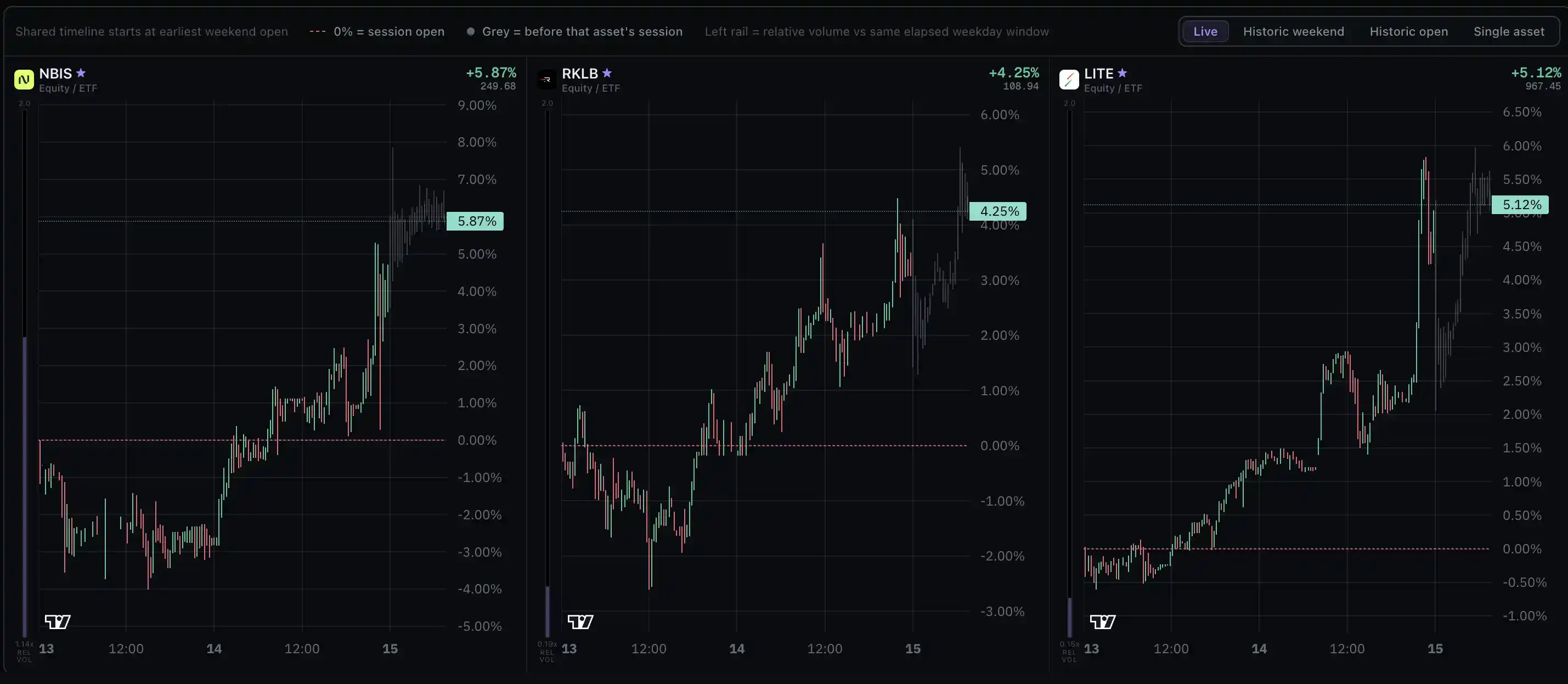The height and width of the screenshot is (684, 1568).
Task: Click the "0% = session open" legend text
Action: coord(389,32)
